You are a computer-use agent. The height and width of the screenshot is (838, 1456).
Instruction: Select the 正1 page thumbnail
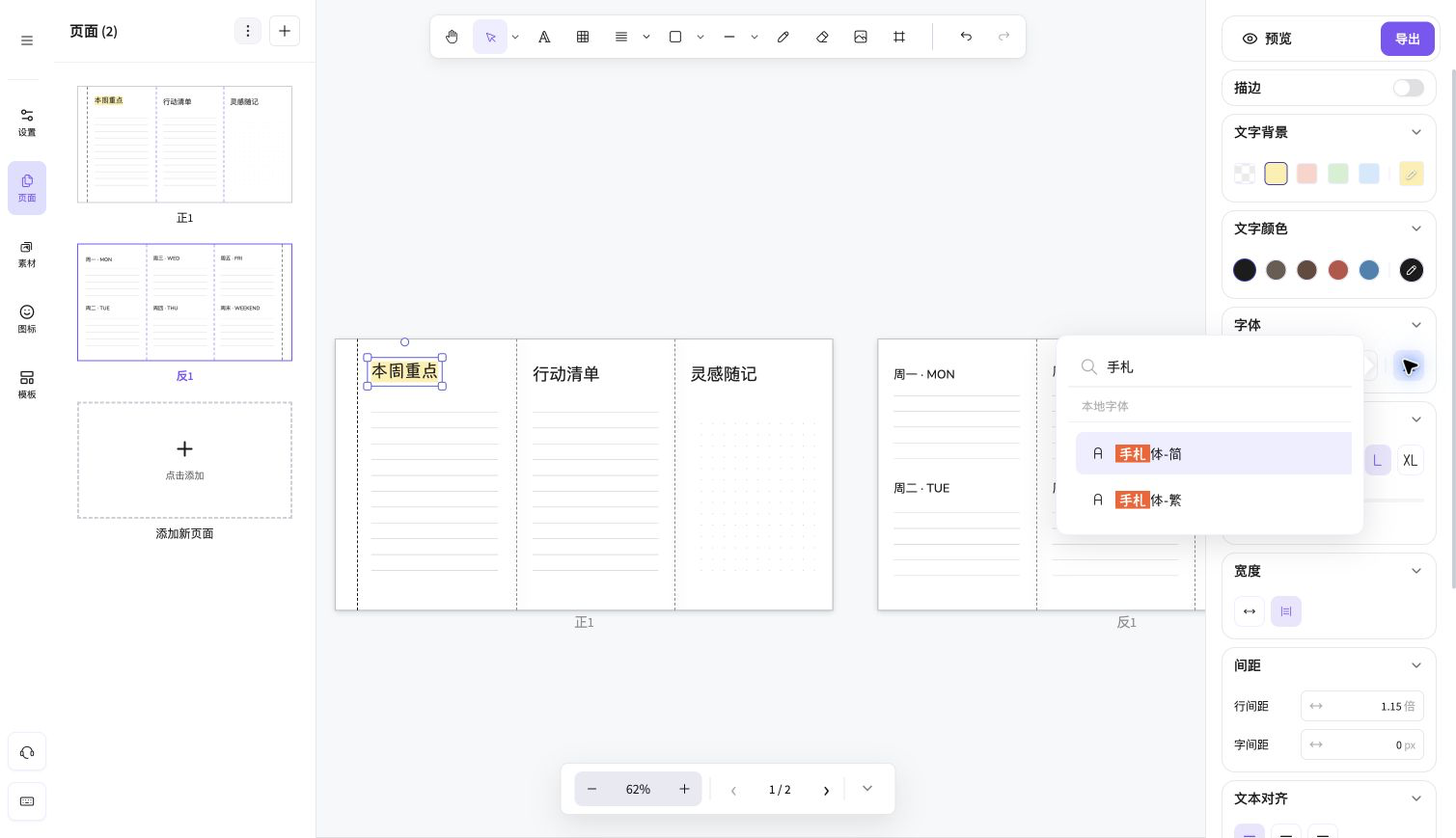[x=184, y=145]
